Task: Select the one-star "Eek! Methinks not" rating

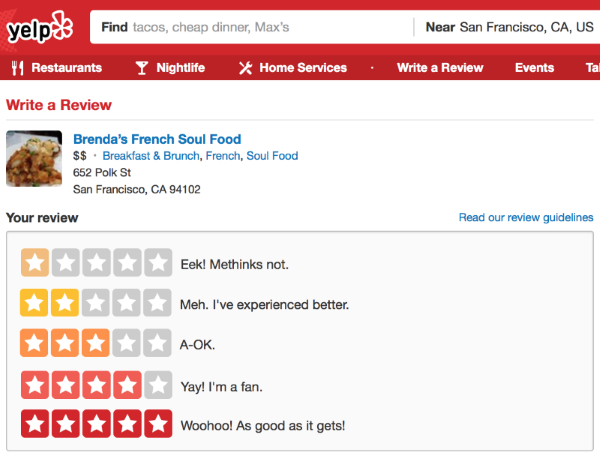Action: (35, 264)
